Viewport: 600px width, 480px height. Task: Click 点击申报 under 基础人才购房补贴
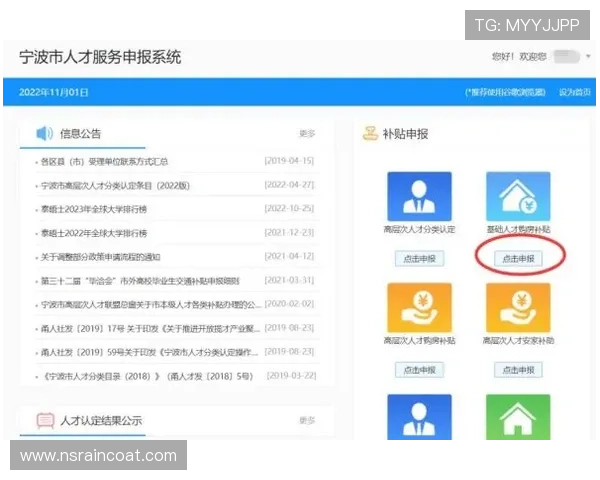518,259
